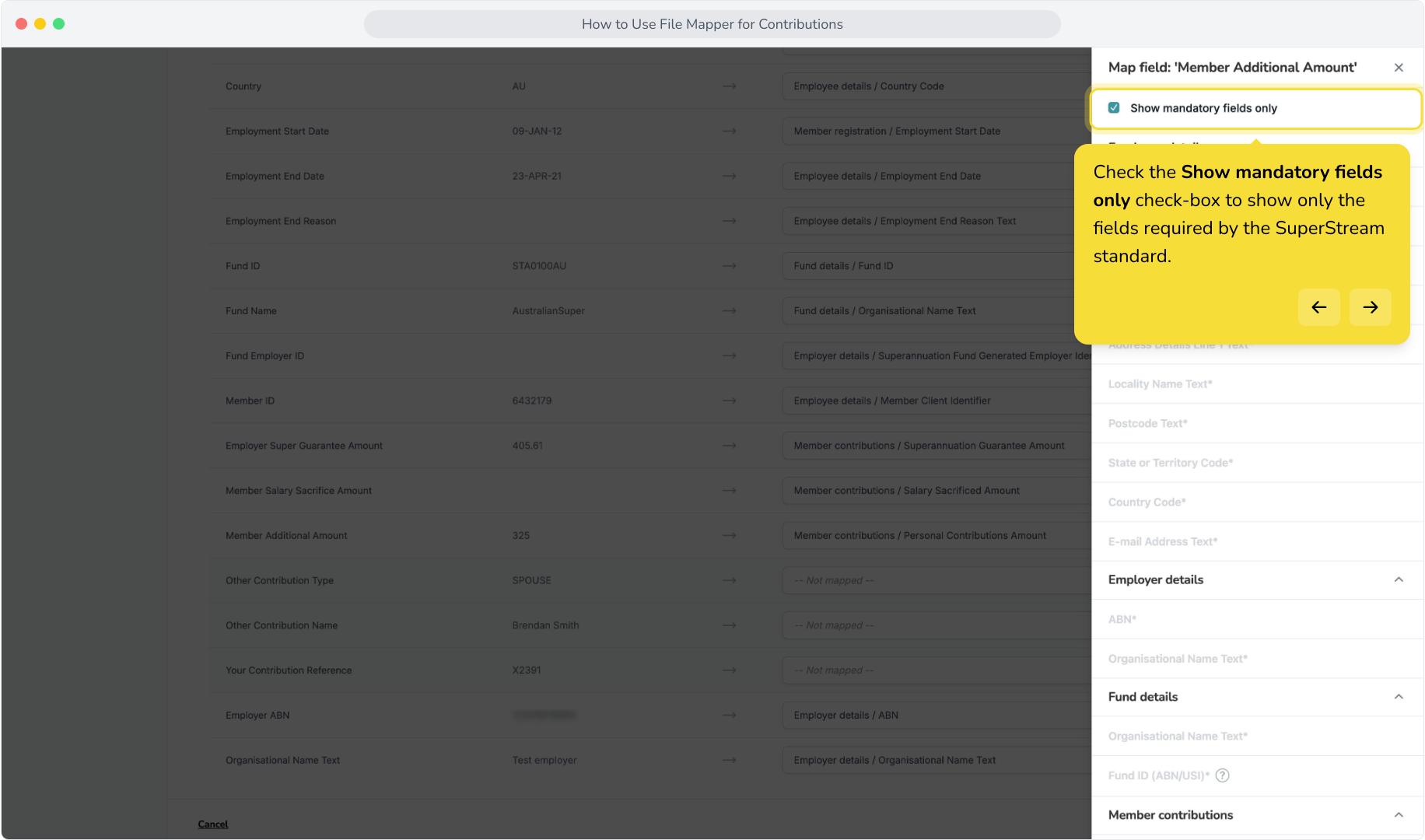Click sample value AustralianSuper
Image resolution: width=1425 pixels, height=840 pixels.
pyautogui.click(x=548, y=311)
